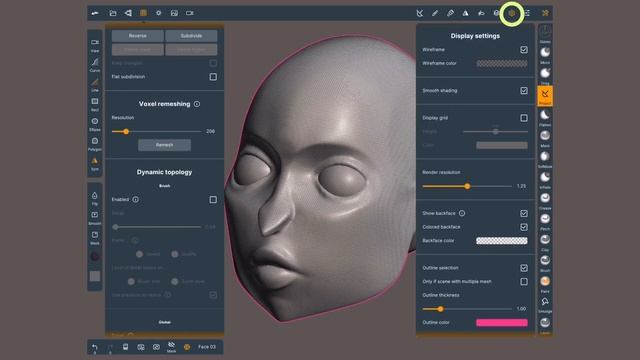Select the Clay brush
The width and height of the screenshot is (640, 360).
point(545,241)
